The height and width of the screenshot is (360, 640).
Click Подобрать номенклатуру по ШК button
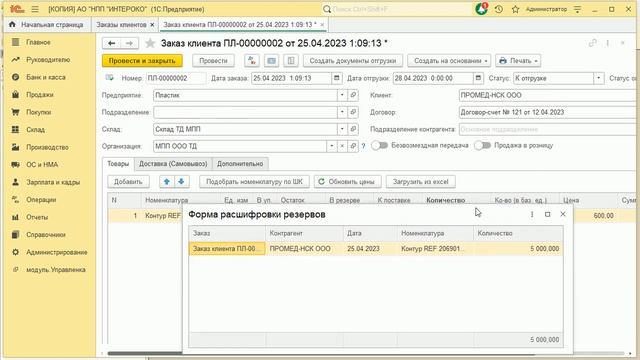(x=254, y=182)
